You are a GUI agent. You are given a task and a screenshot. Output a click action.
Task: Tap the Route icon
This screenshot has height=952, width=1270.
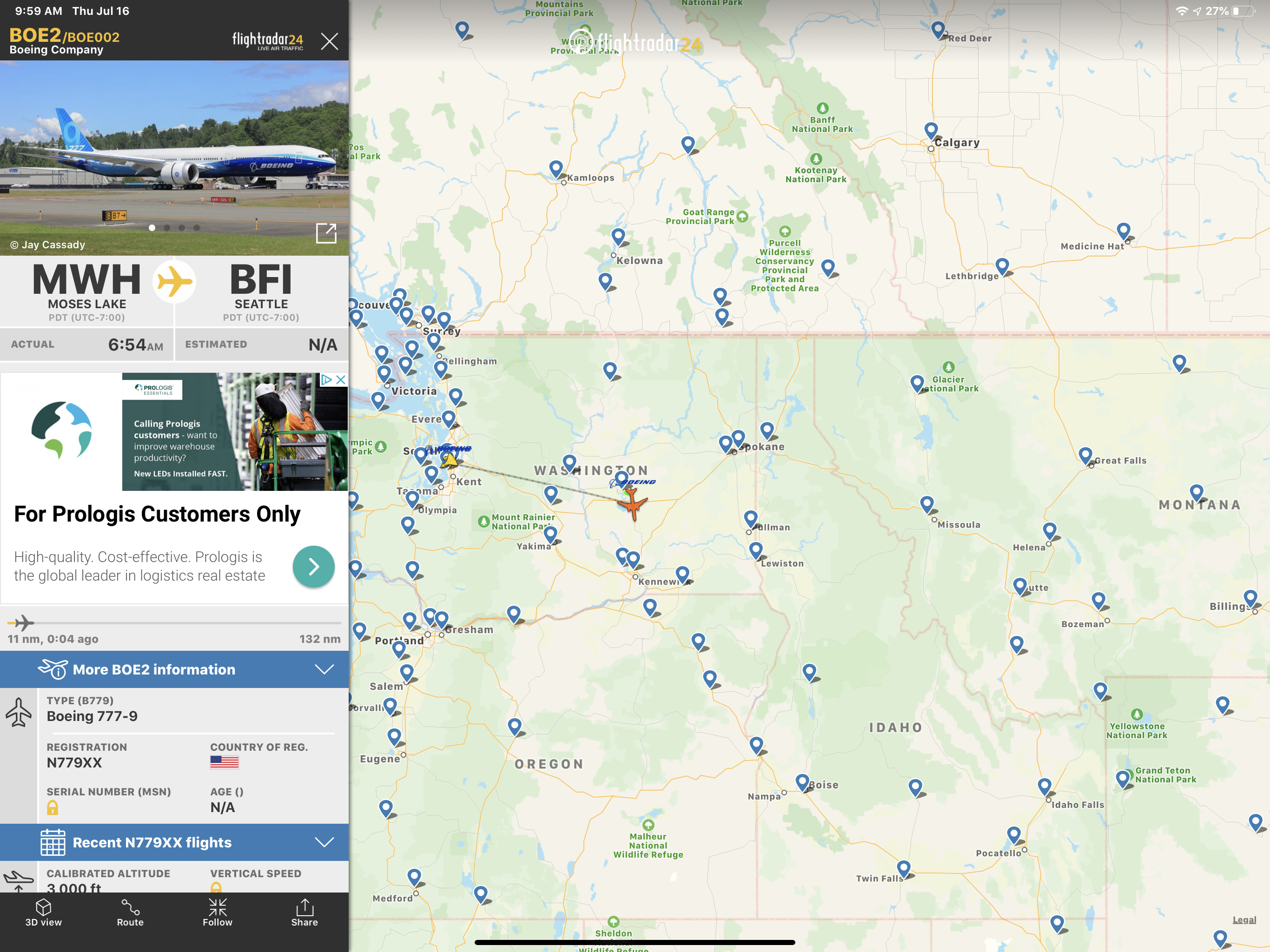click(130, 912)
